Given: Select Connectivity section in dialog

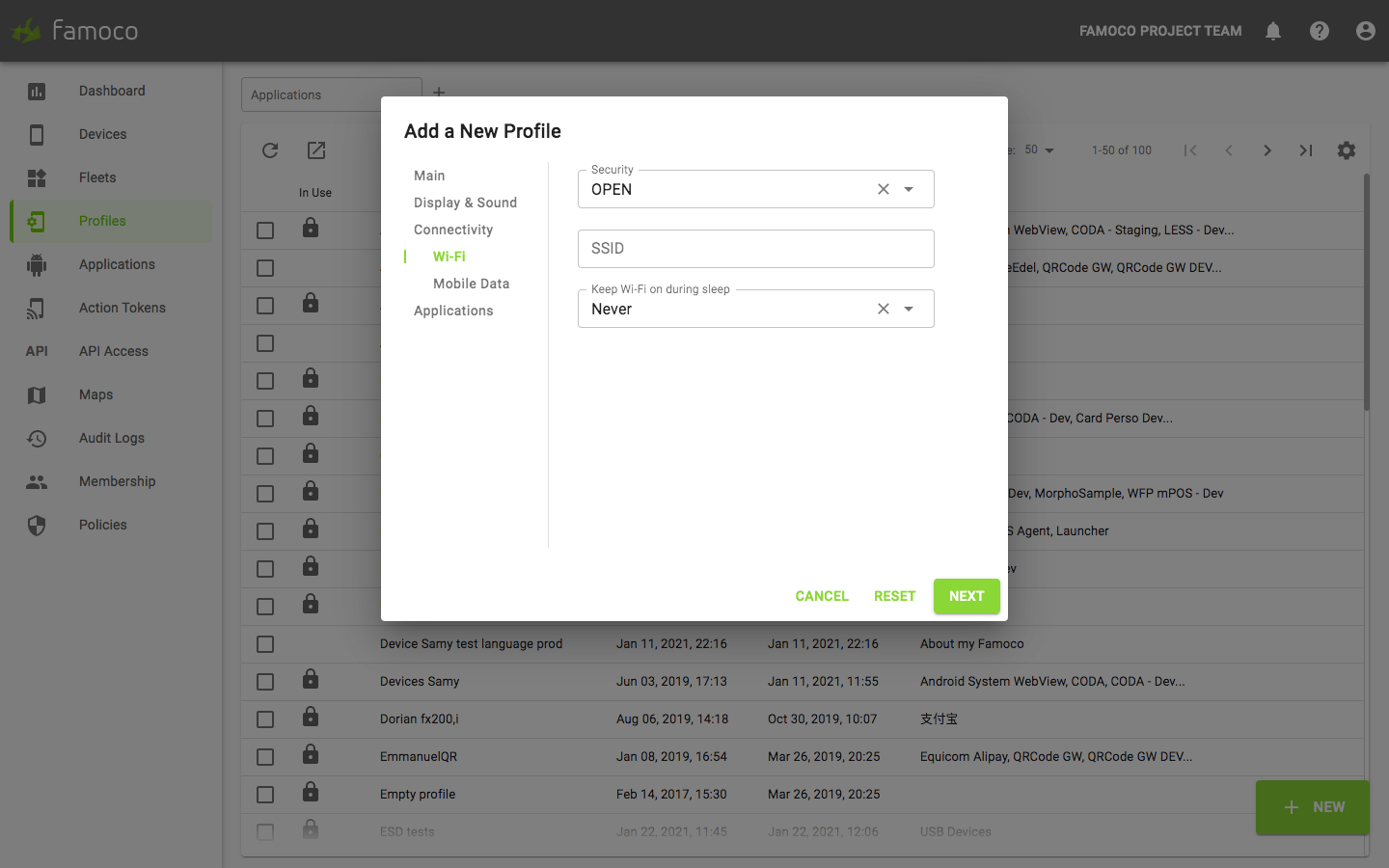Looking at the screenshot, I should 453,230.
